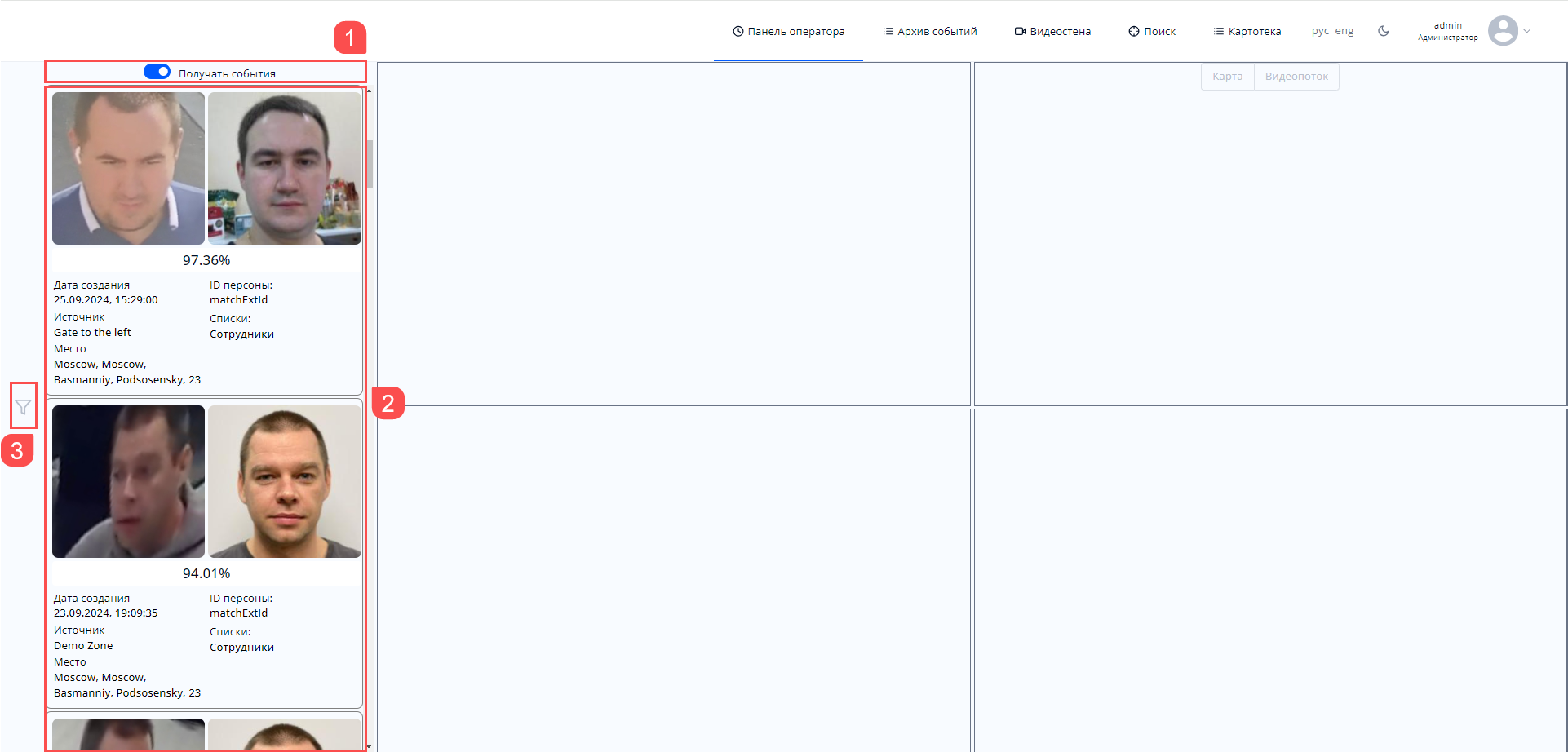This screenshot has height=752, width=1568.
Task: Open detected face photo of 97.36% event
Action: pos(128,168)
